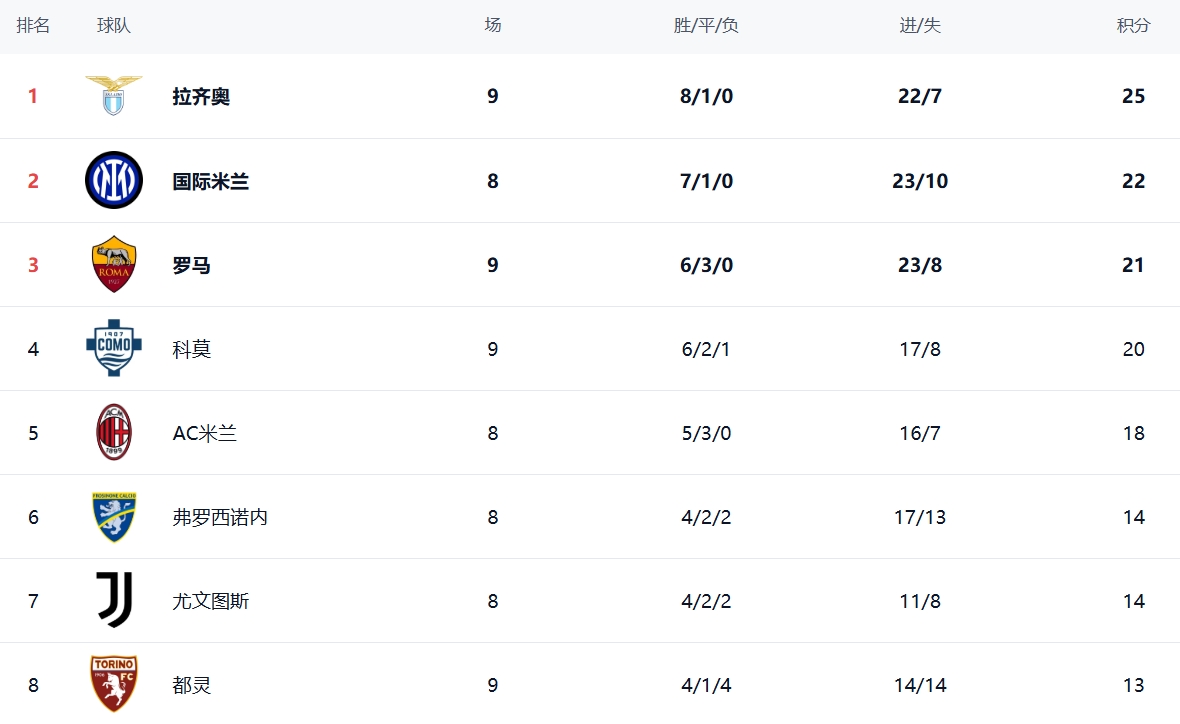Click the Lazio eagle crest
Image resolution: width=1180 pixels, height=724 pixels.
tap(114, 96)
